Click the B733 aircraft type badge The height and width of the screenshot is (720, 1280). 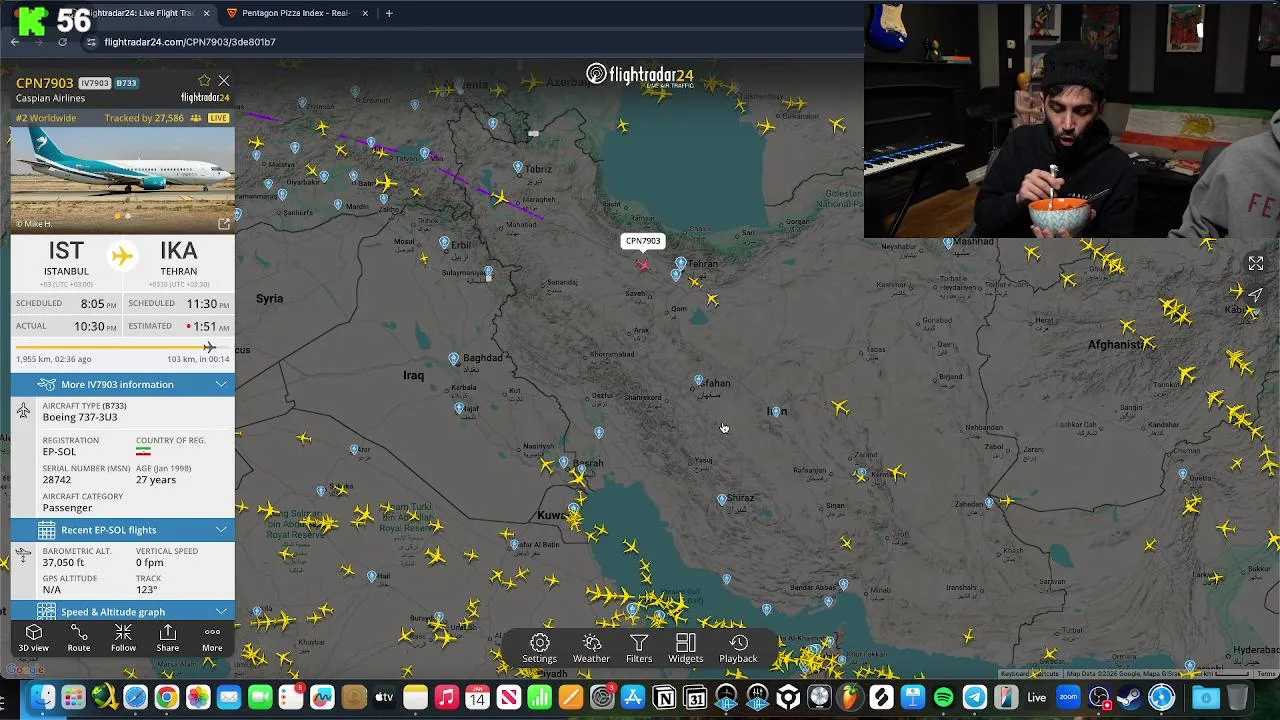(x=126, y=83)
